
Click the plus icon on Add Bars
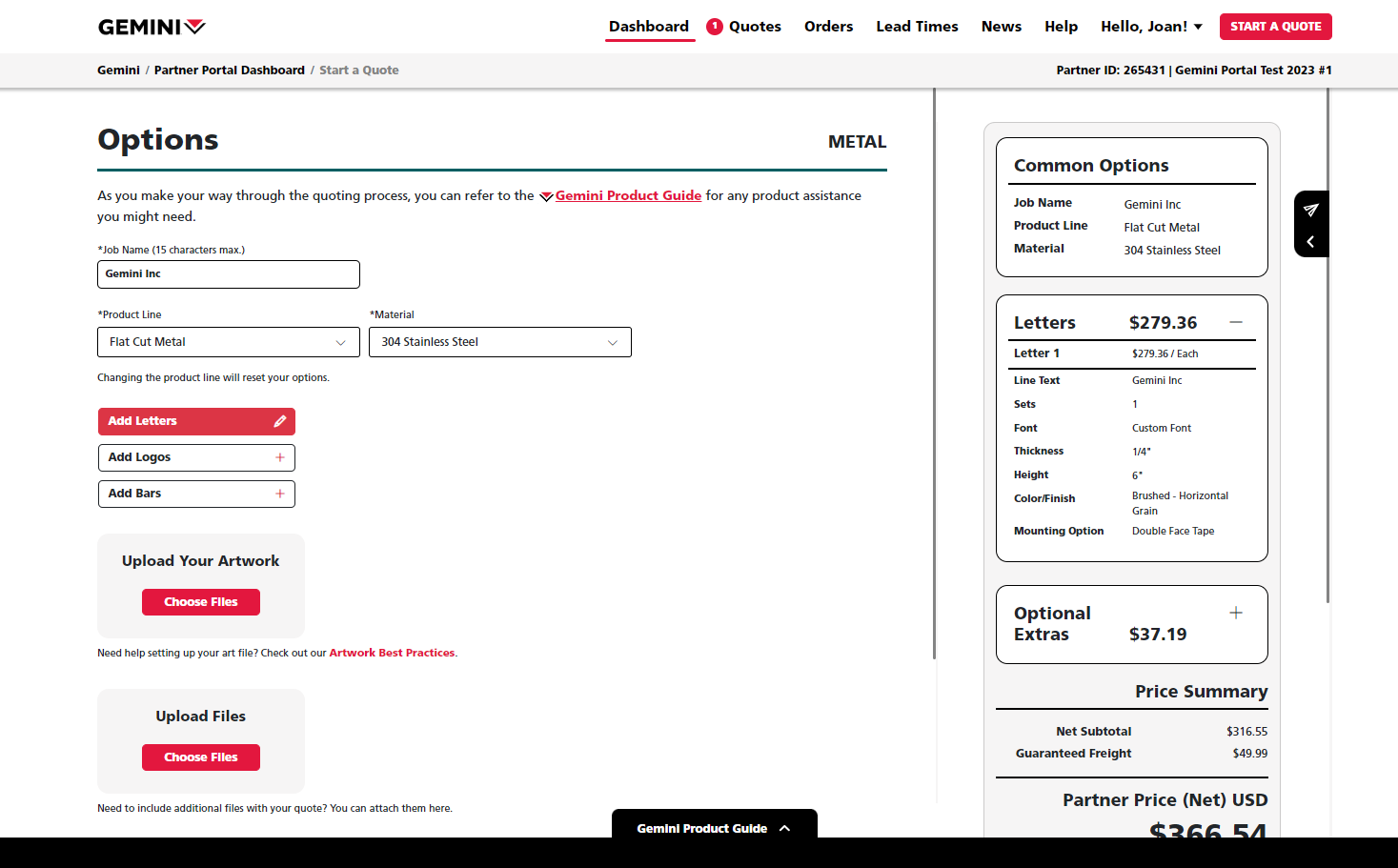280,494
